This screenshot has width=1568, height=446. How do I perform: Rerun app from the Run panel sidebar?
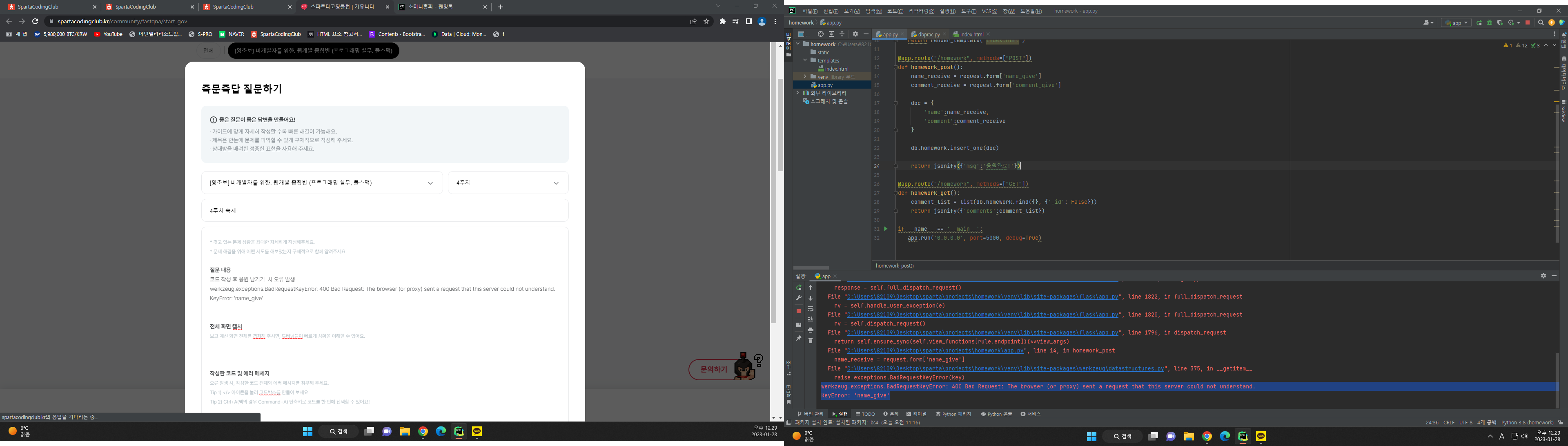(799, 288)
